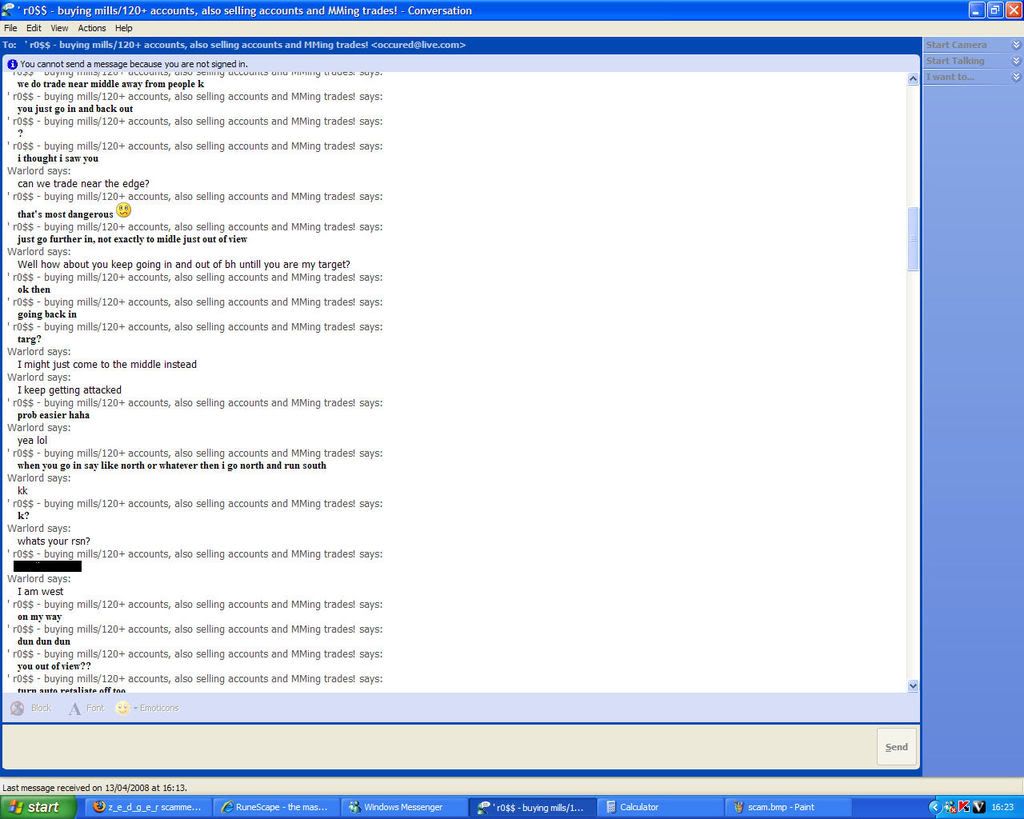This screenshot has width=1024, height=819.
Task: Open the Emoticons picker
Action: [x=147, y=708]
